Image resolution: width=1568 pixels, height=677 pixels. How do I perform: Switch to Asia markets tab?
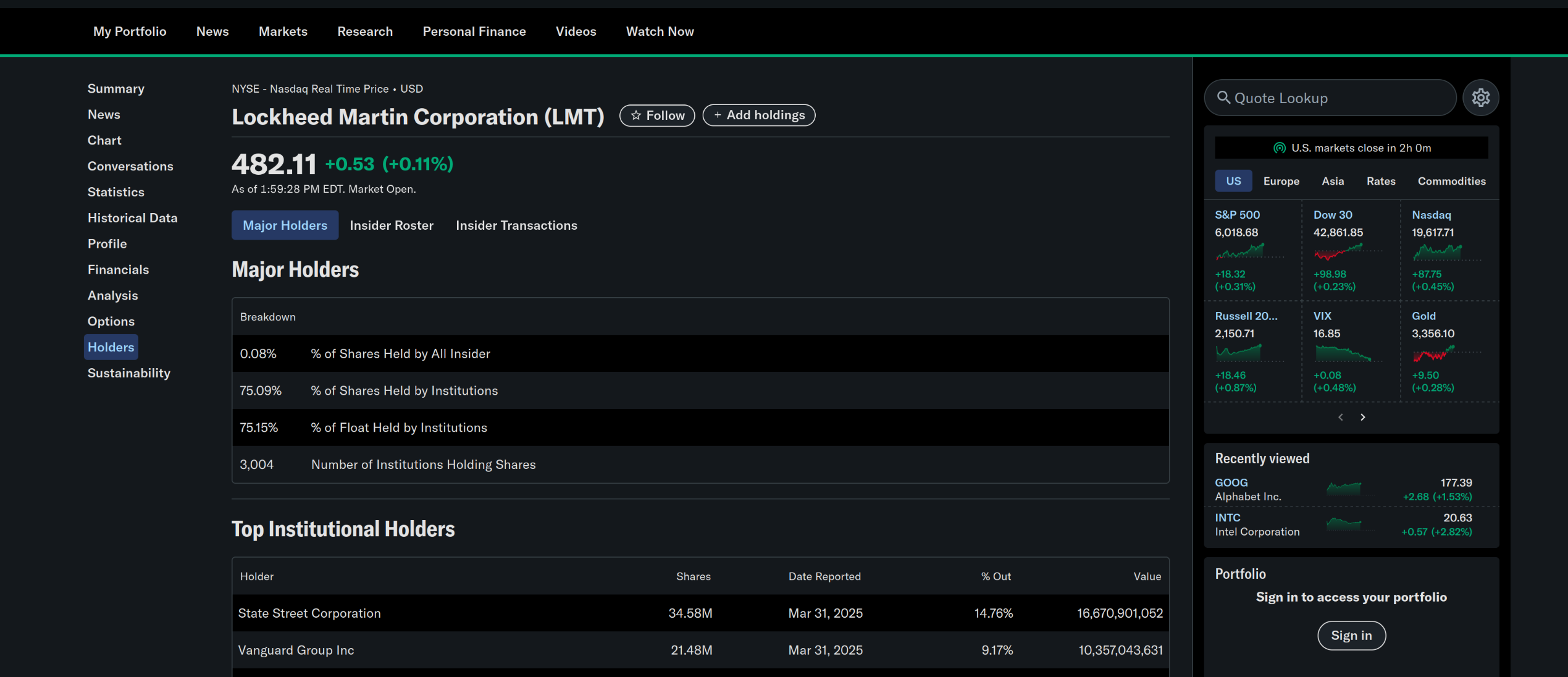click(1333, 181)
